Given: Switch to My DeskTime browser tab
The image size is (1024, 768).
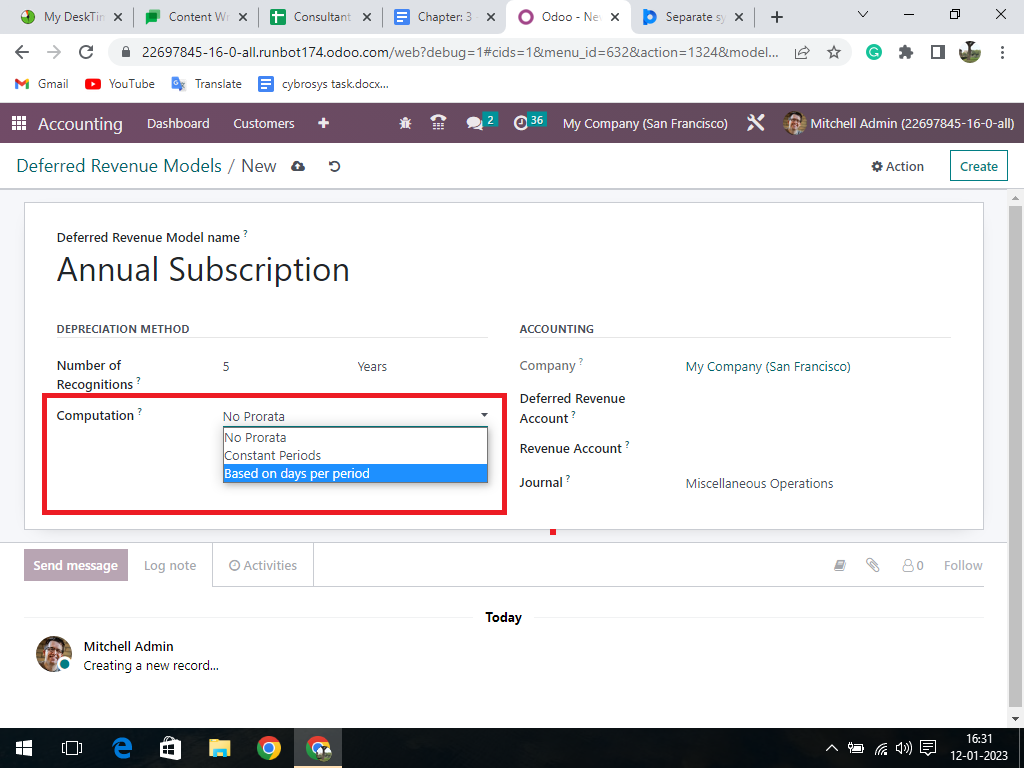Looking at the screenshot, I should [x=71, y=17].
